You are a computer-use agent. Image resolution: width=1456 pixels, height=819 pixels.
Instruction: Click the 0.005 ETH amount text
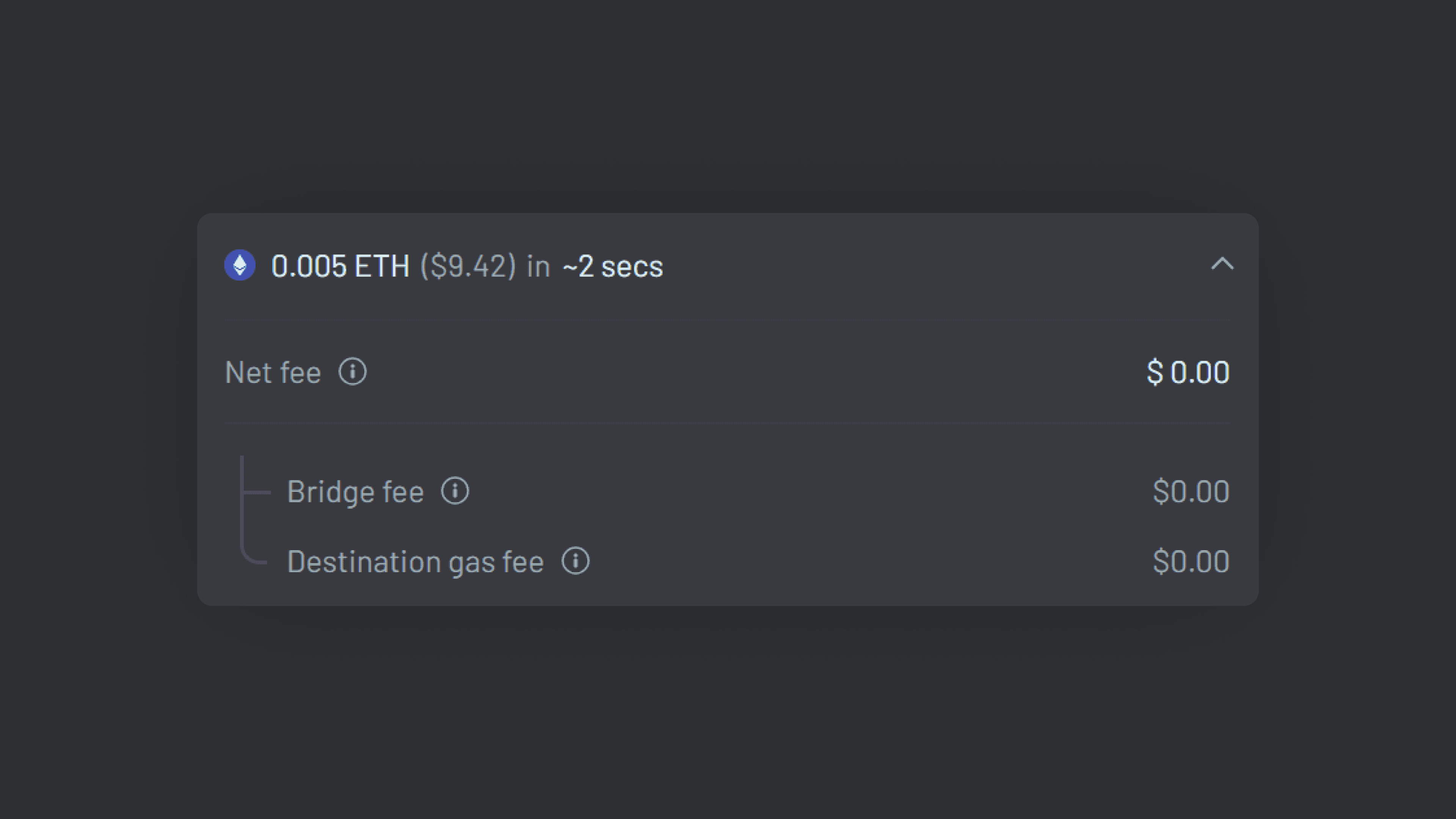[x=340, y=266]
